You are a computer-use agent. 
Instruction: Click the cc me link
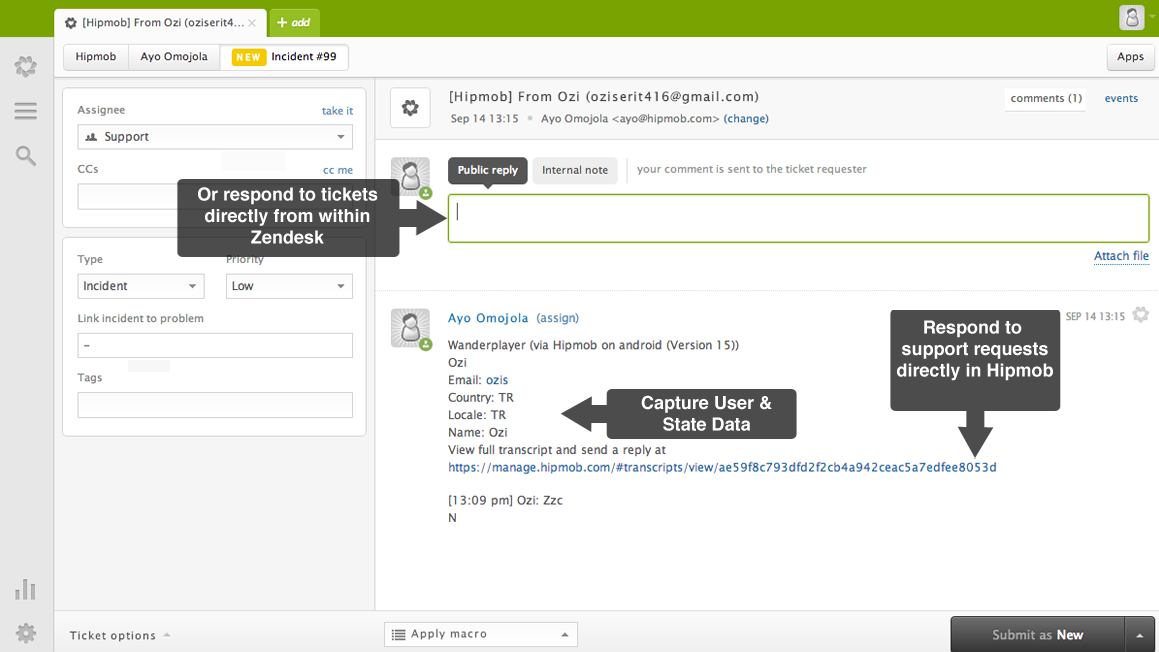coord(338,170)
